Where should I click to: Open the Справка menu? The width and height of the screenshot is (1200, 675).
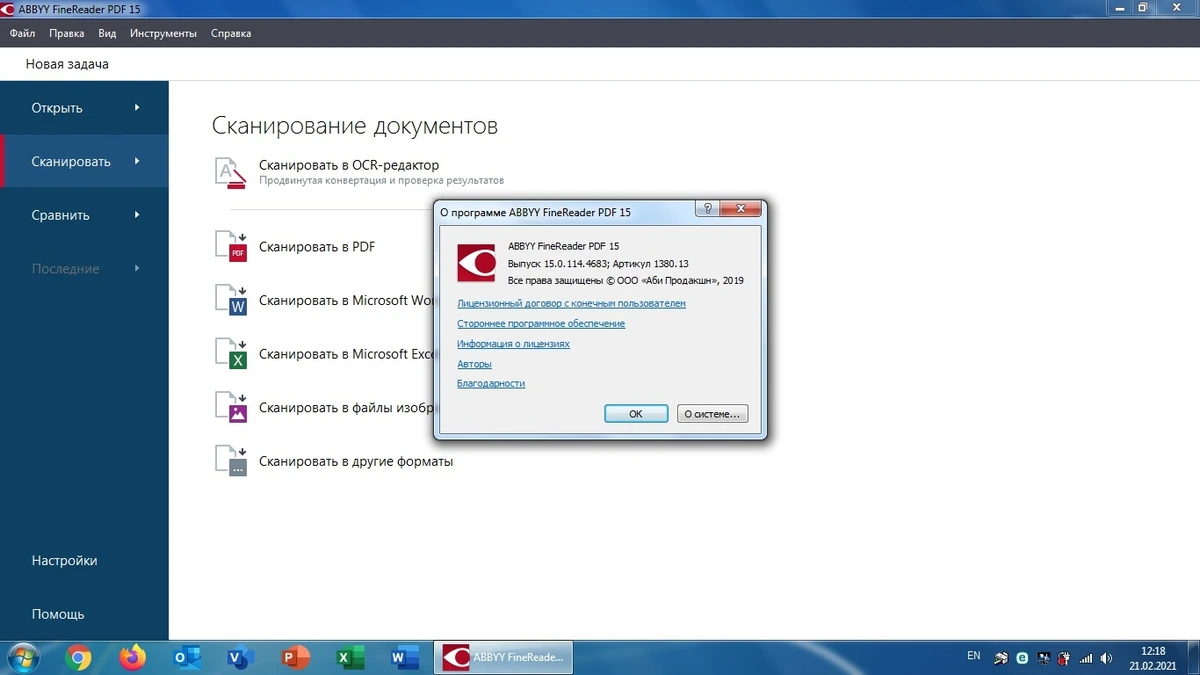point(231,33)
